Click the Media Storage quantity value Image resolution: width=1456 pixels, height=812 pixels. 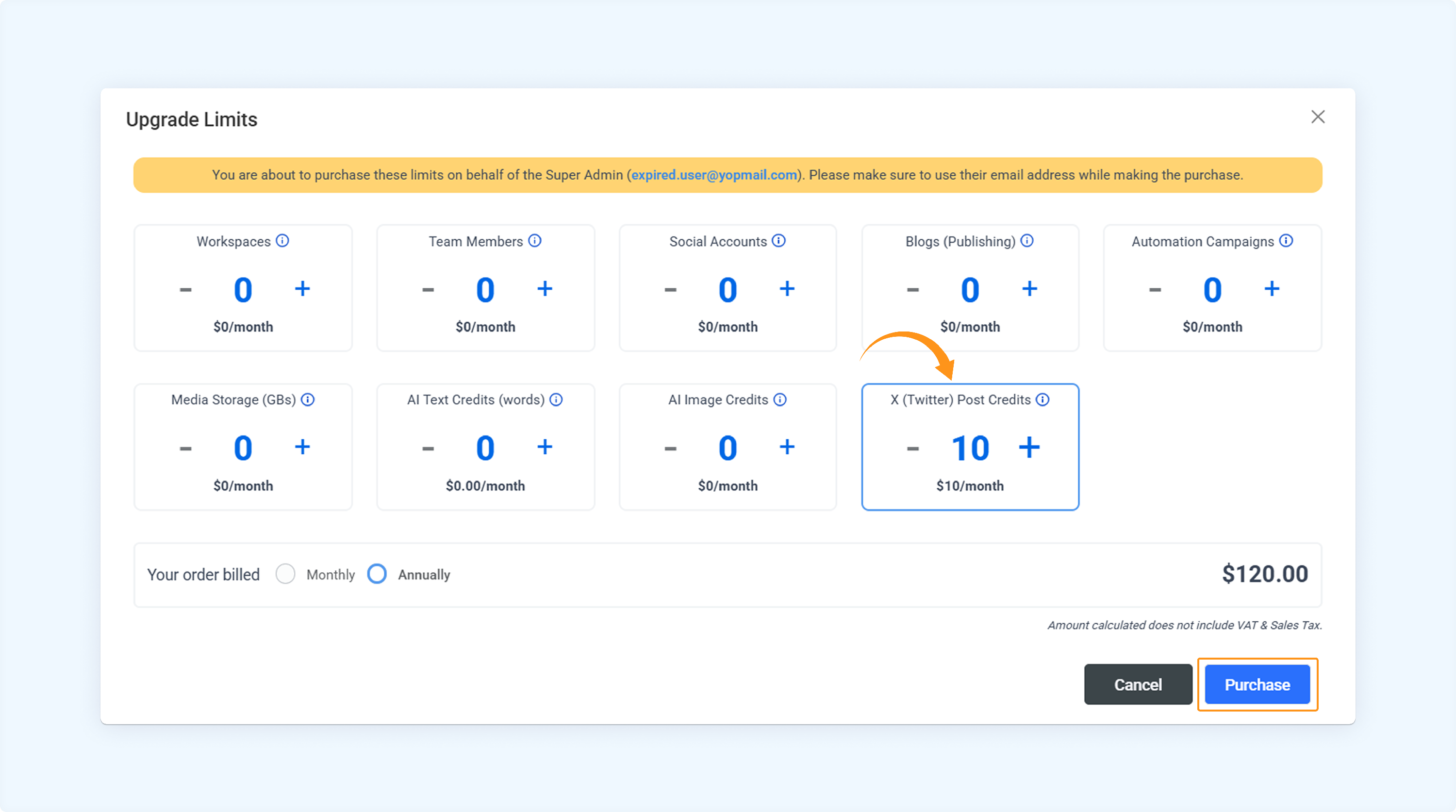243,448
